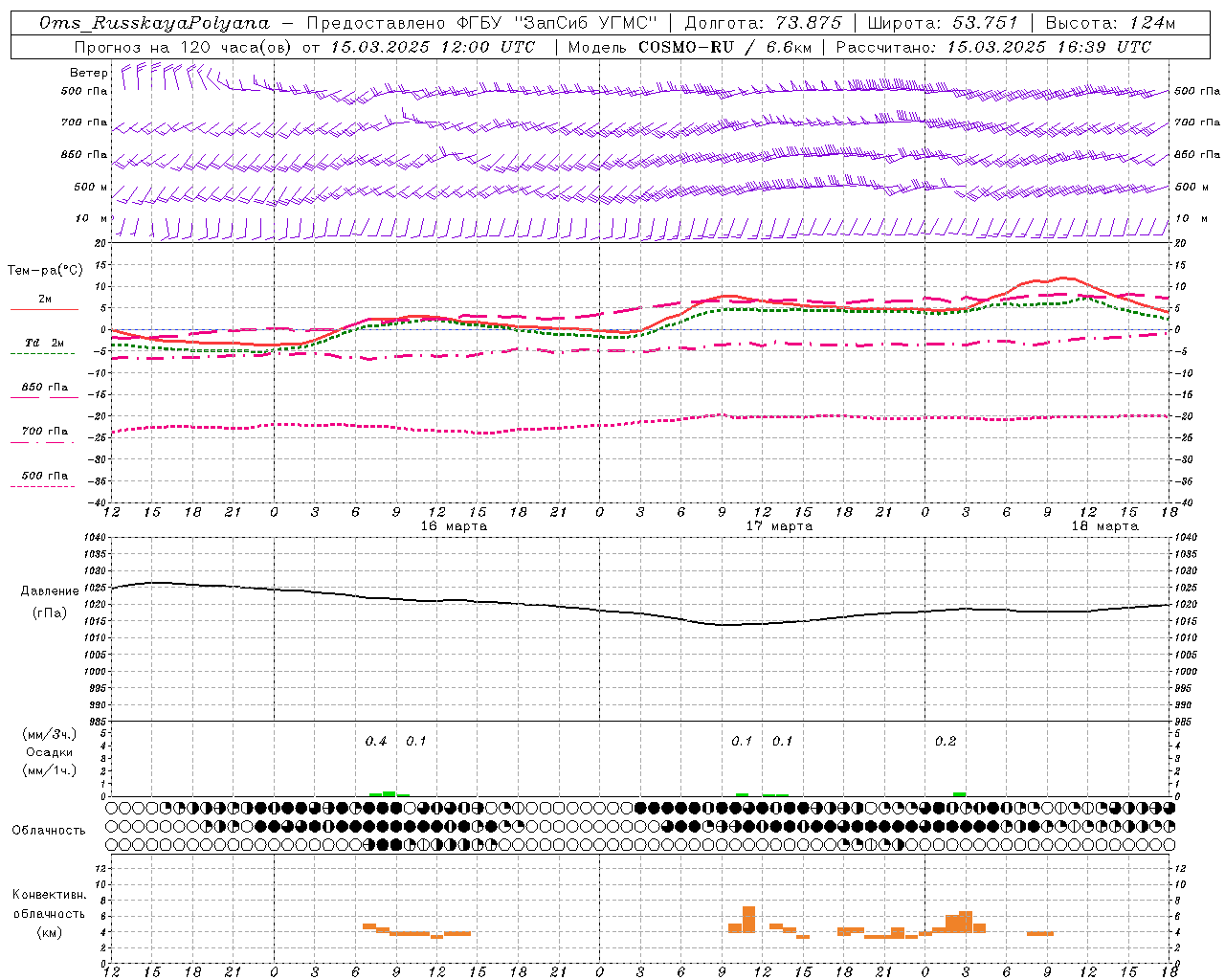Click the model name COSMO-RU / 6.6км
1225x980 pixels.
tap(725, 46)
